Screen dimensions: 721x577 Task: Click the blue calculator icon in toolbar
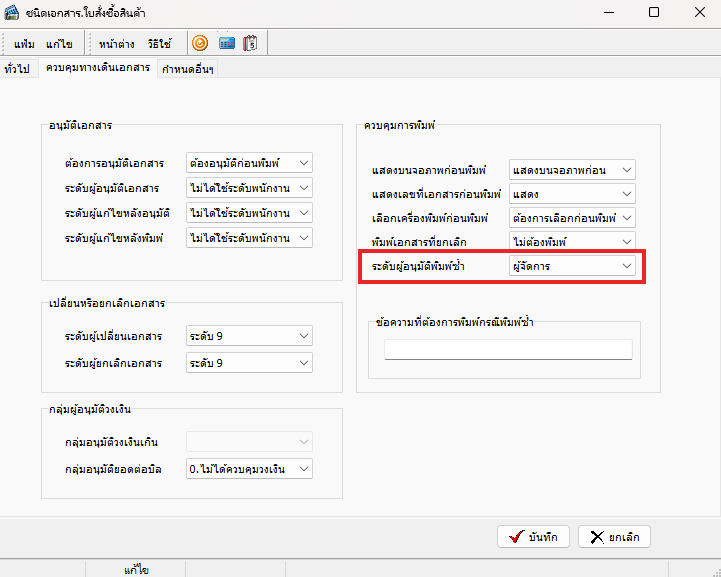coord(226,44)
